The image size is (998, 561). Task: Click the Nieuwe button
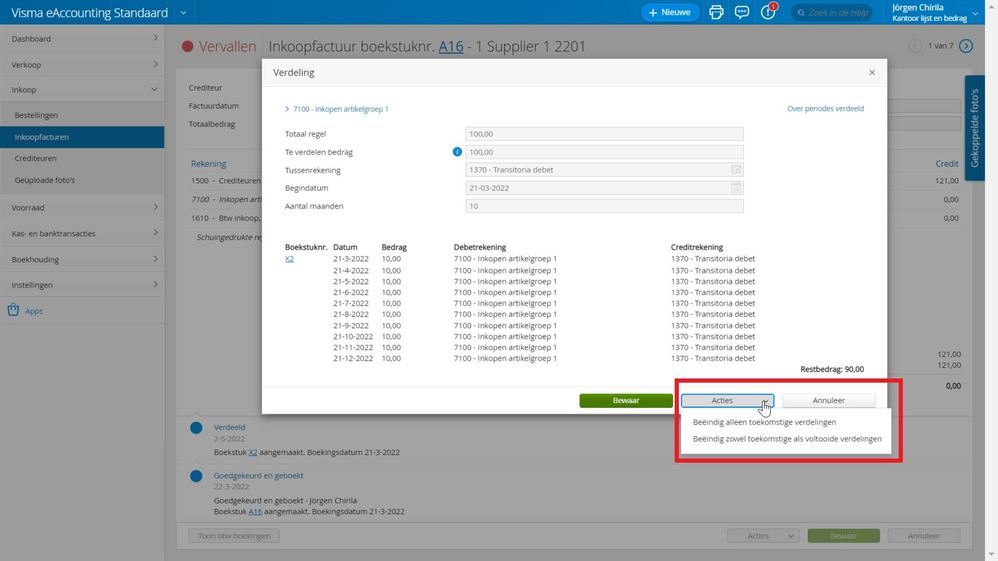click(670, 12)
